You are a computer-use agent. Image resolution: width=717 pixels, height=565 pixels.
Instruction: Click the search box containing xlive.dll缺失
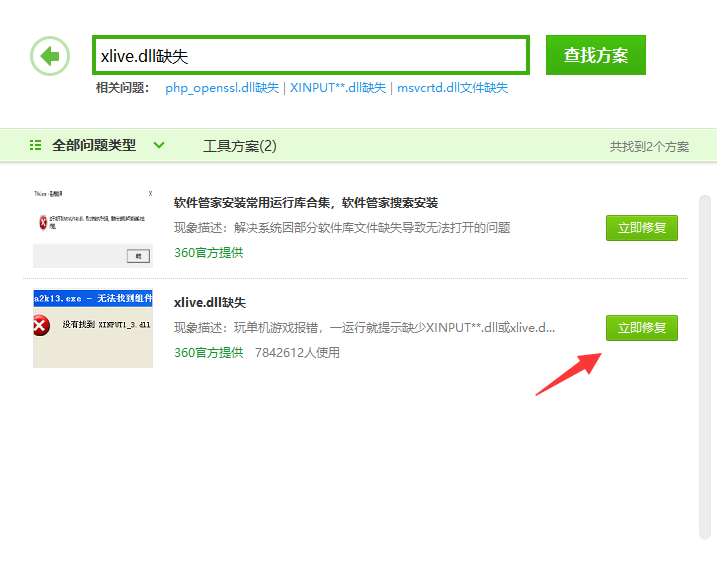pyautogui.click(x=310, y=56)
